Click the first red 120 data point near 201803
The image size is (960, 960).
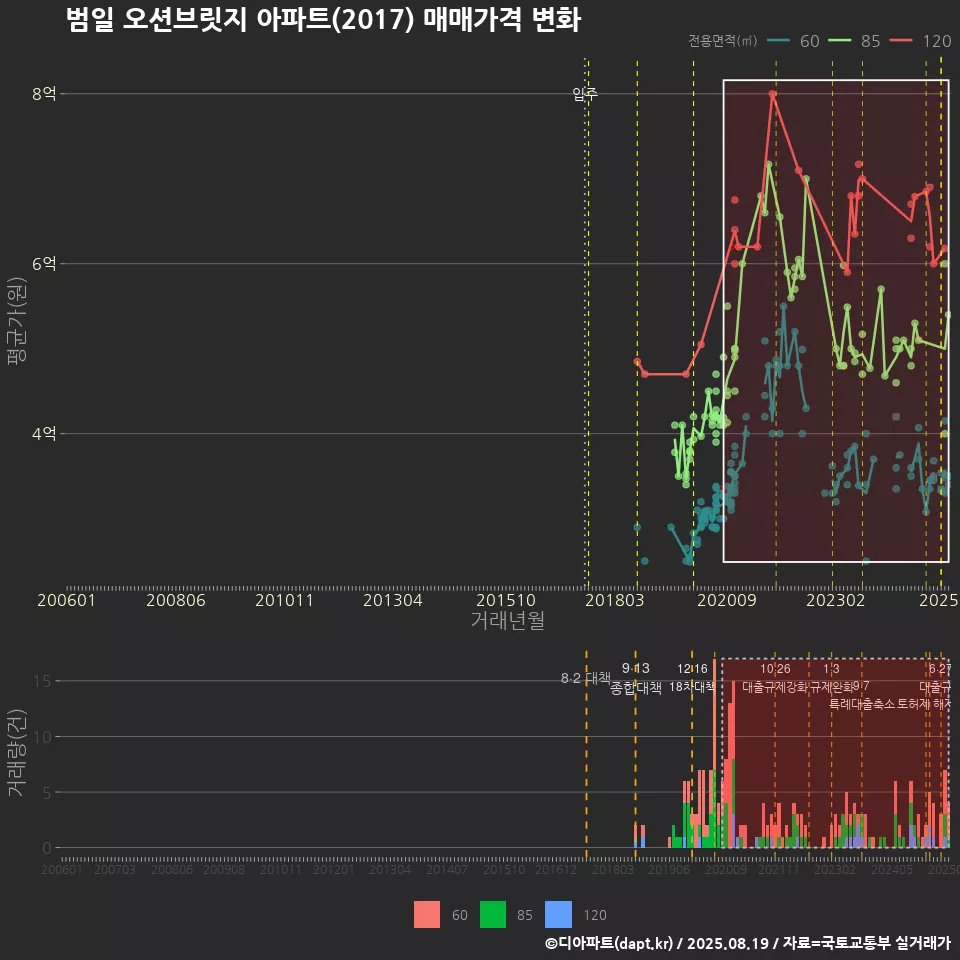(637, 362)
